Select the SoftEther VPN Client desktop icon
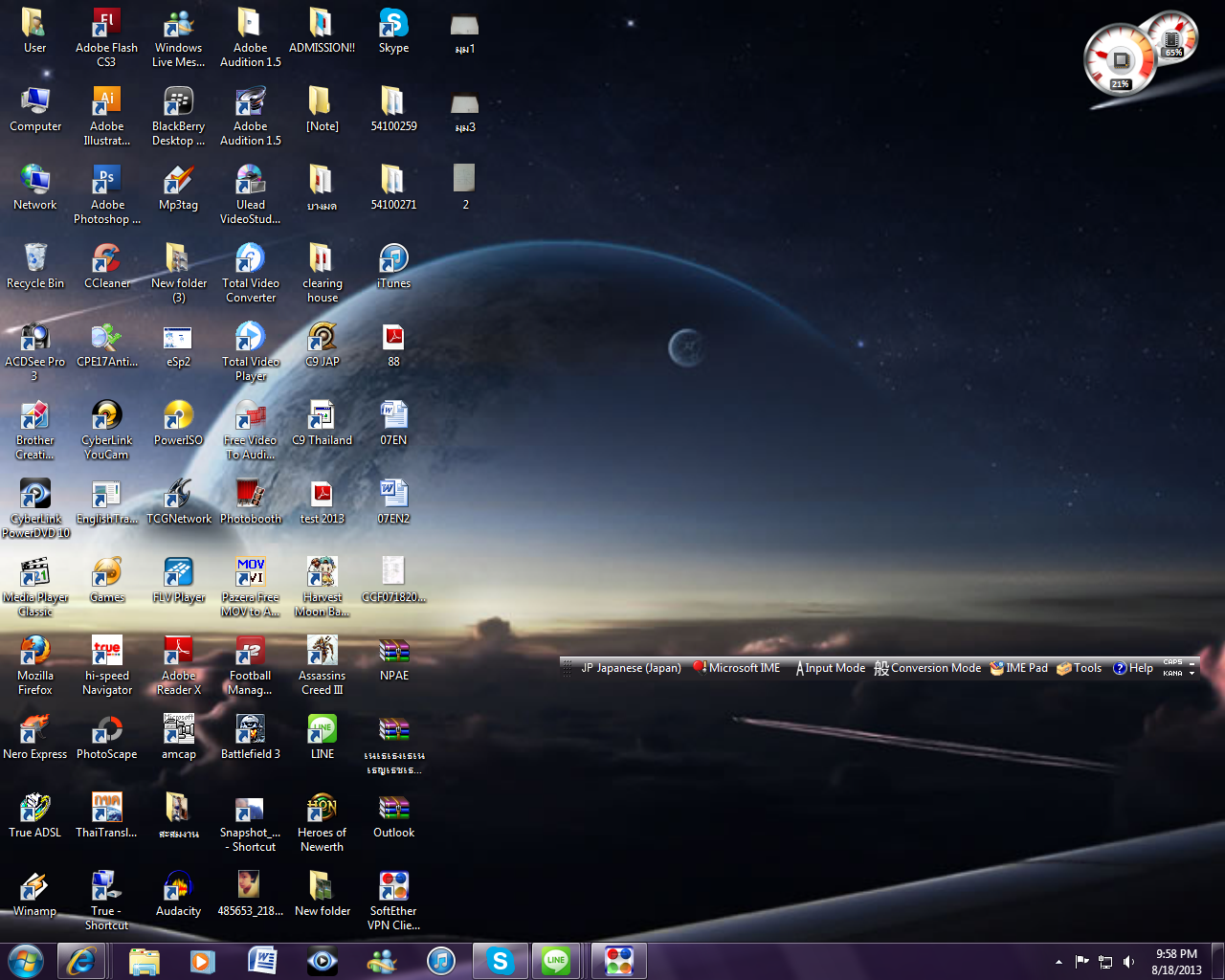 click(x=393, y=901)
